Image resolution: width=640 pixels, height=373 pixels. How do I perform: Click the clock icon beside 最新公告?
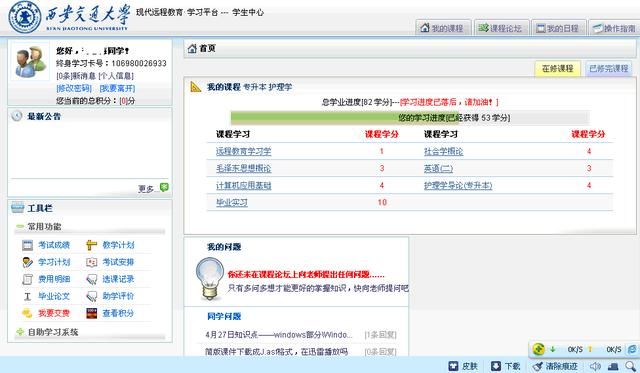17,116
